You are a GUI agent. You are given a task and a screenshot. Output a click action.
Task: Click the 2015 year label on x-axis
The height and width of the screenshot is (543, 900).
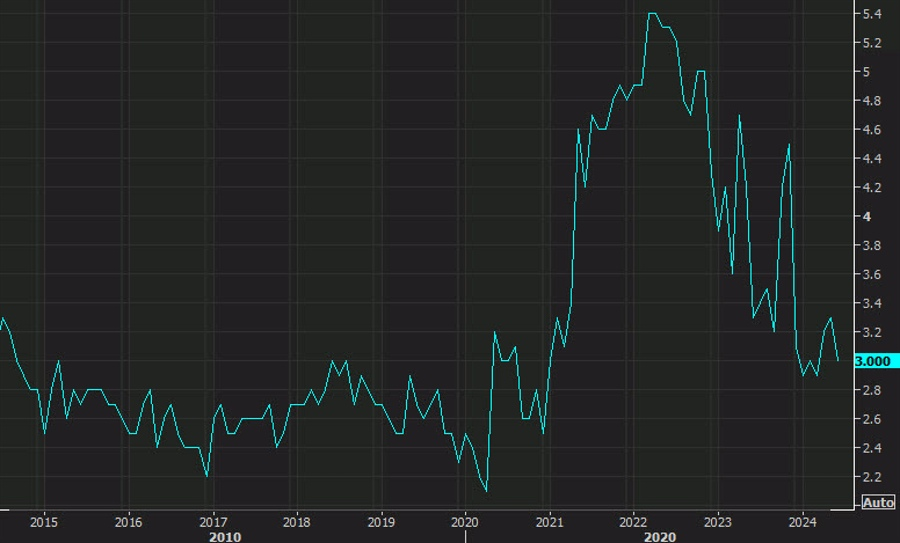(44, 522)
